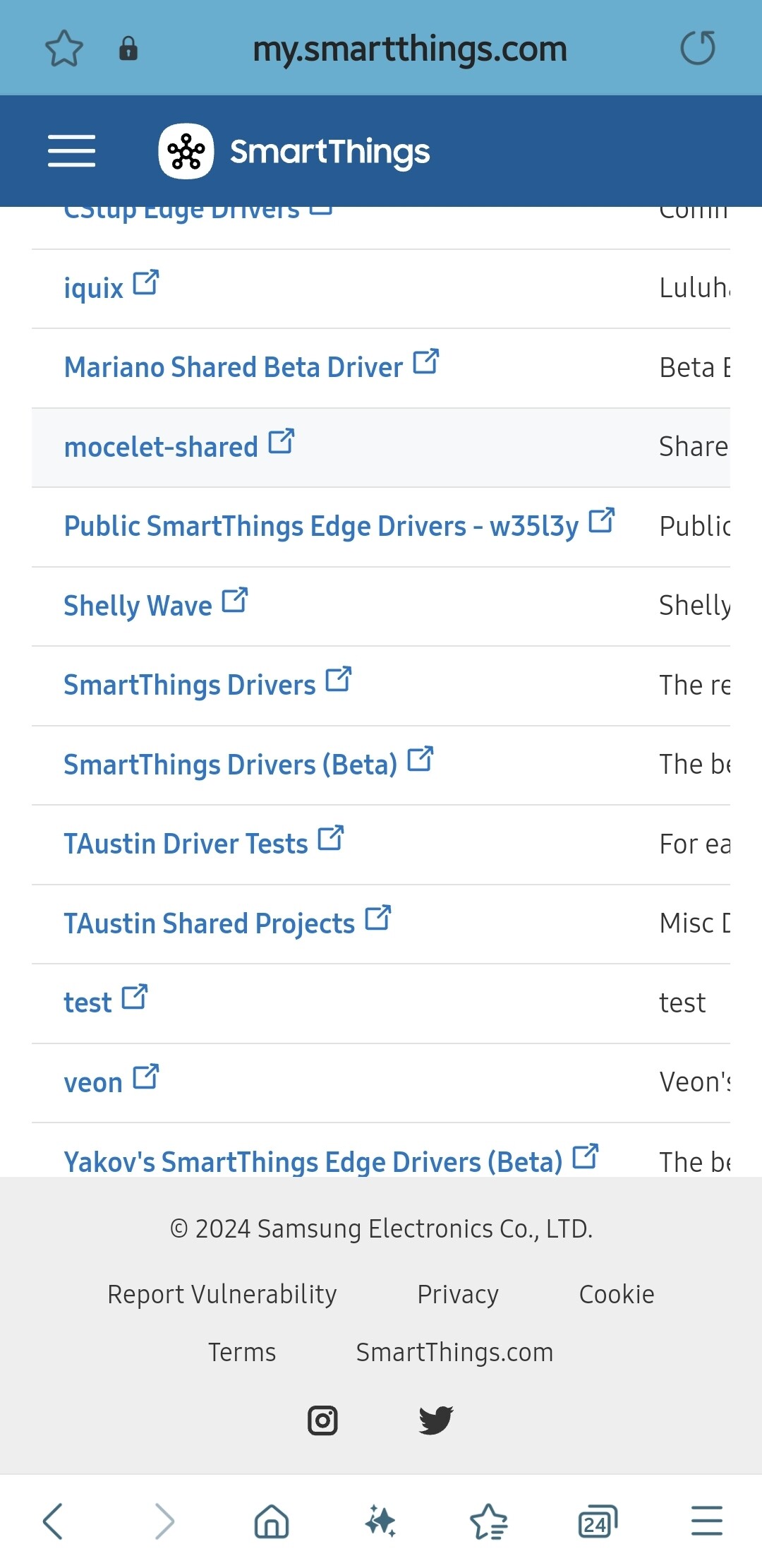Click the Report Vulnerability footer link
The width and height of the screenshot is (762, 1568).
click(x=222, y=1294)
